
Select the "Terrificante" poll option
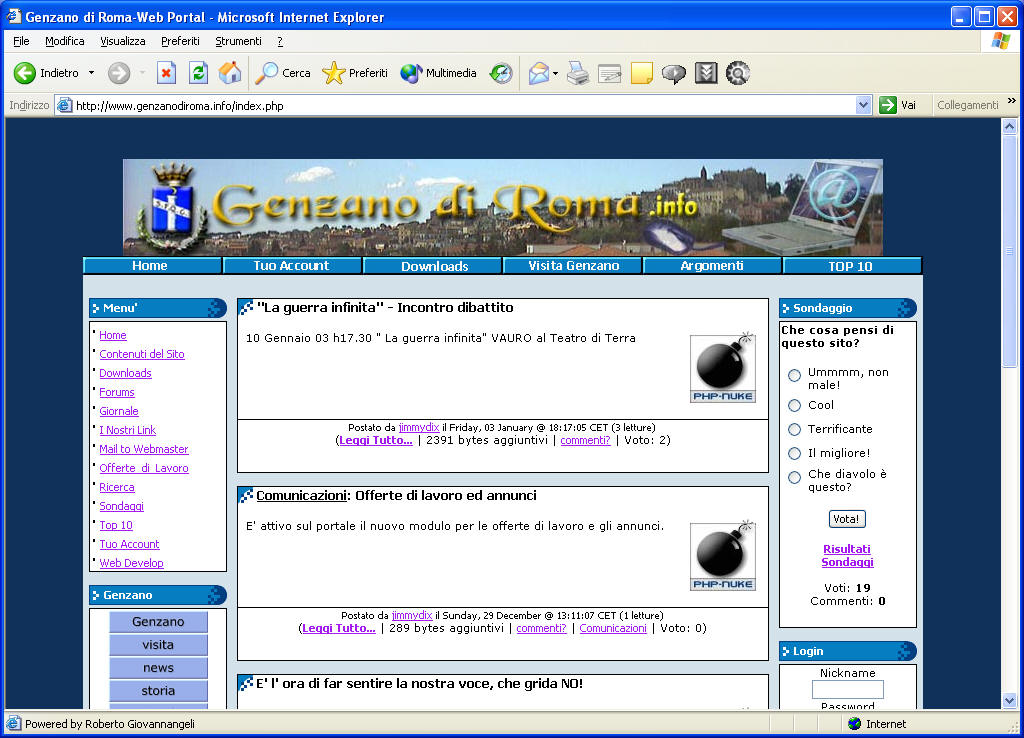coord(794,430)
